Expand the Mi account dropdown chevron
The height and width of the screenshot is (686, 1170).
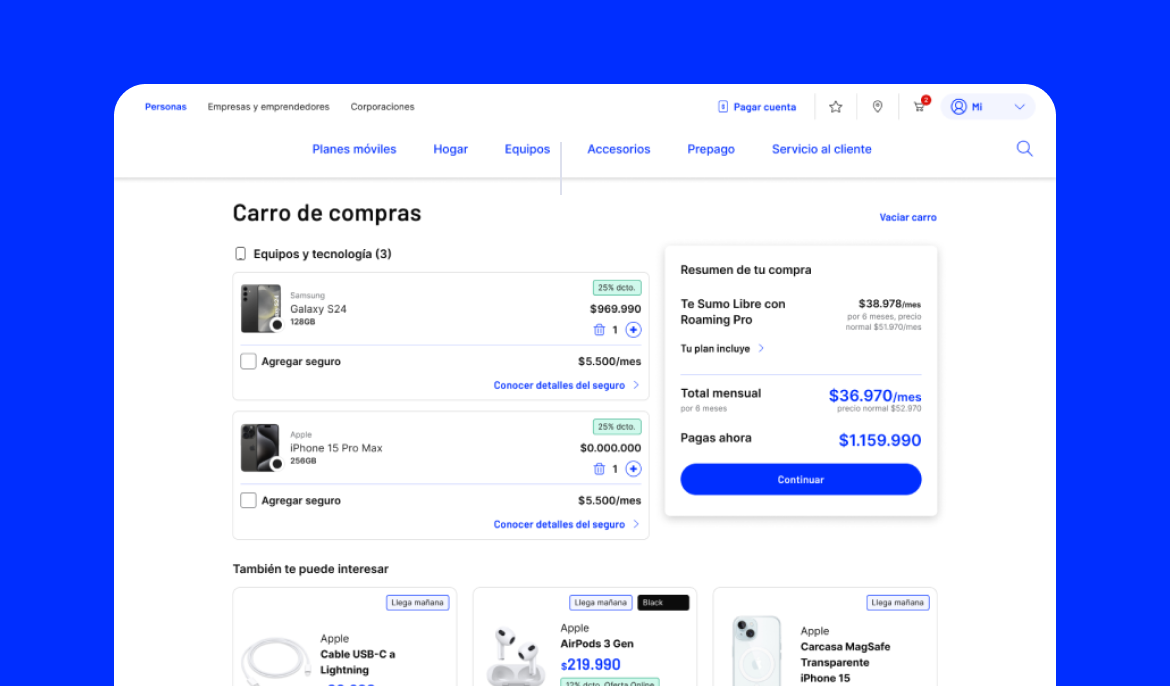pyautogui.click(x=1020, y=107)
